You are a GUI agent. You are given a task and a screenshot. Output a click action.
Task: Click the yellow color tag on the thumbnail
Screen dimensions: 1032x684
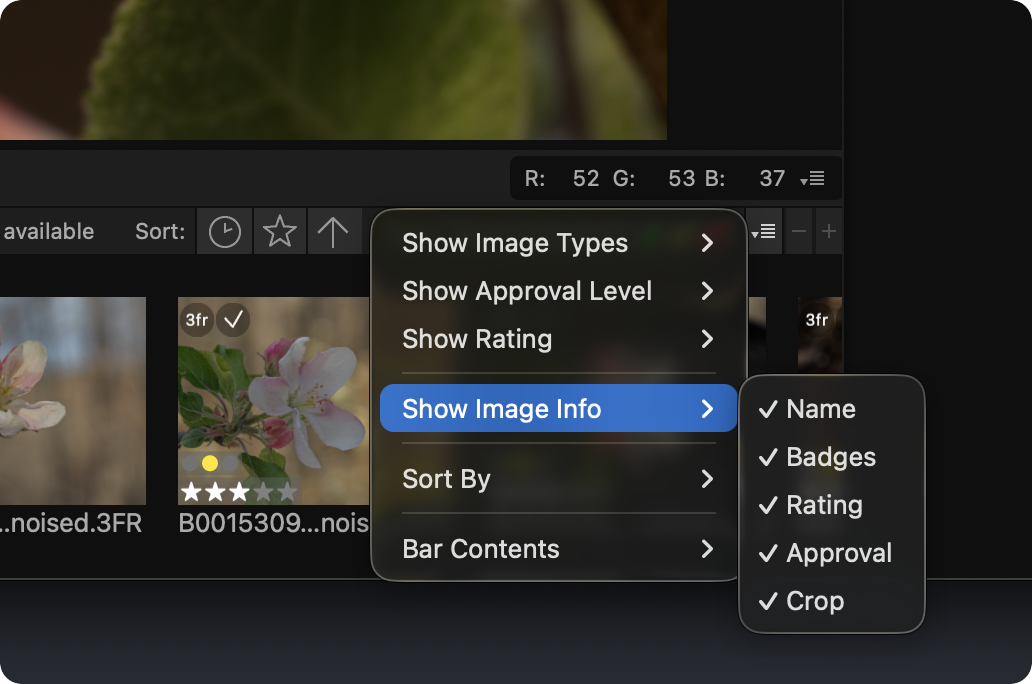[x=211, y=462]
